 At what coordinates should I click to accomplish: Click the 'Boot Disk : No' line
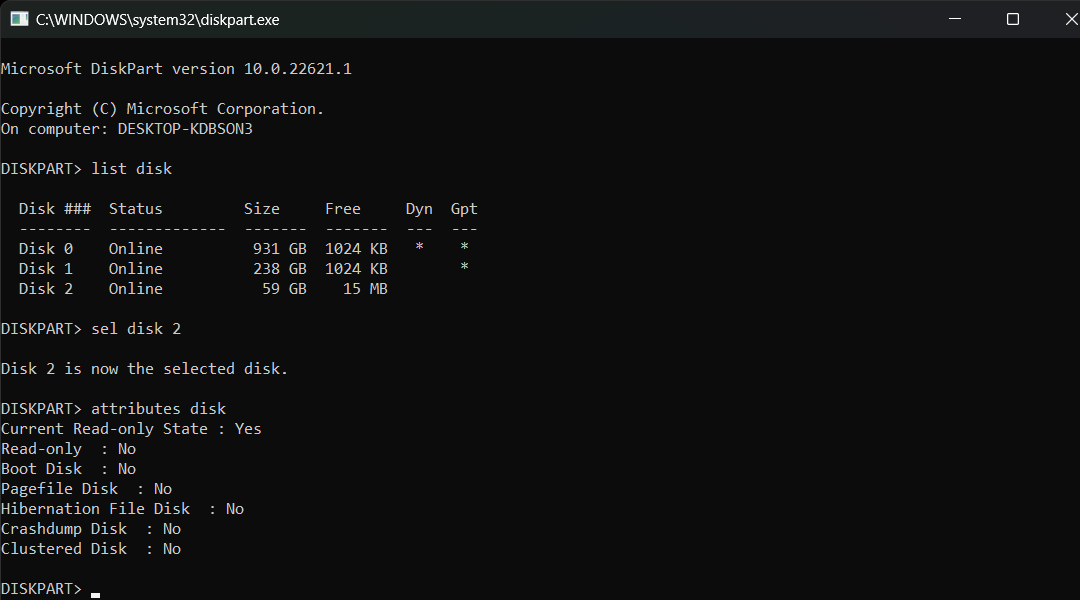coord(69,468)
